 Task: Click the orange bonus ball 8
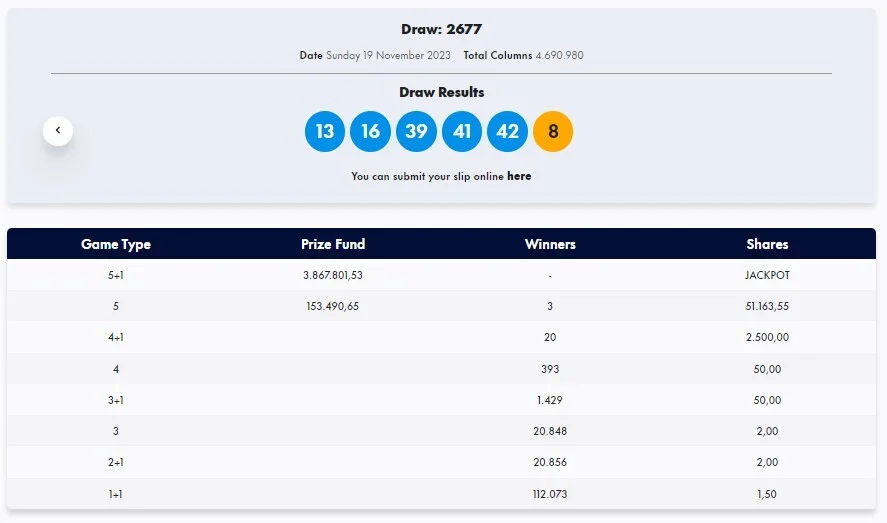pos(553,132)
